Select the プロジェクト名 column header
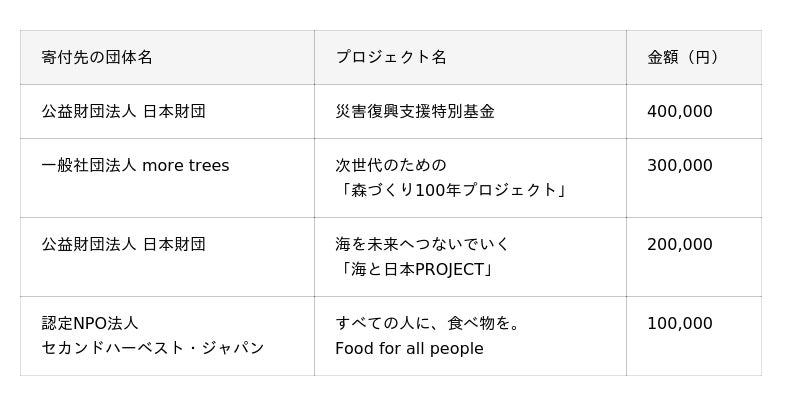The image size is (800, 406). (391, 57)
